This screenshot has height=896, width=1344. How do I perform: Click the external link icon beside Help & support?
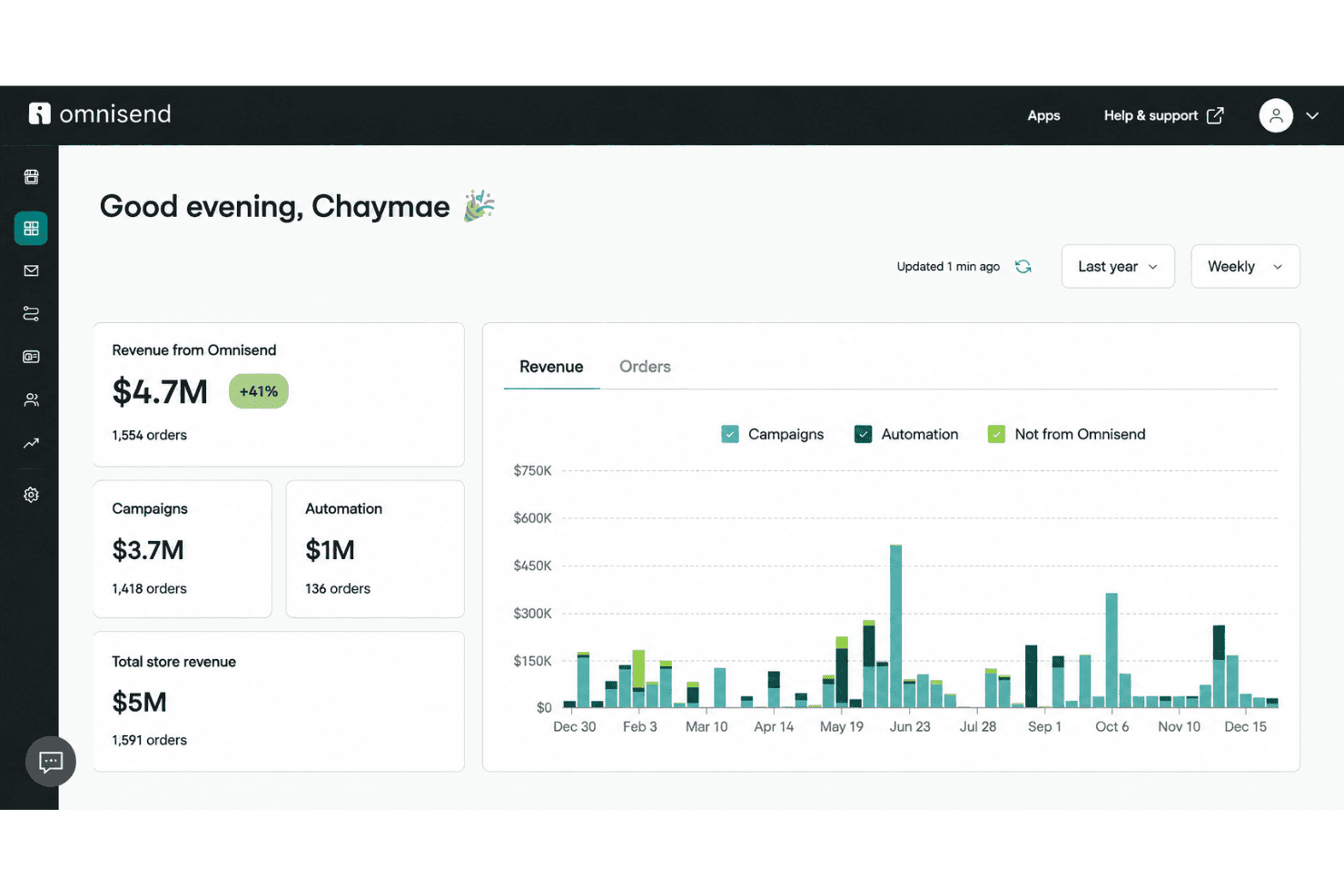click(x=1215, y=115)
